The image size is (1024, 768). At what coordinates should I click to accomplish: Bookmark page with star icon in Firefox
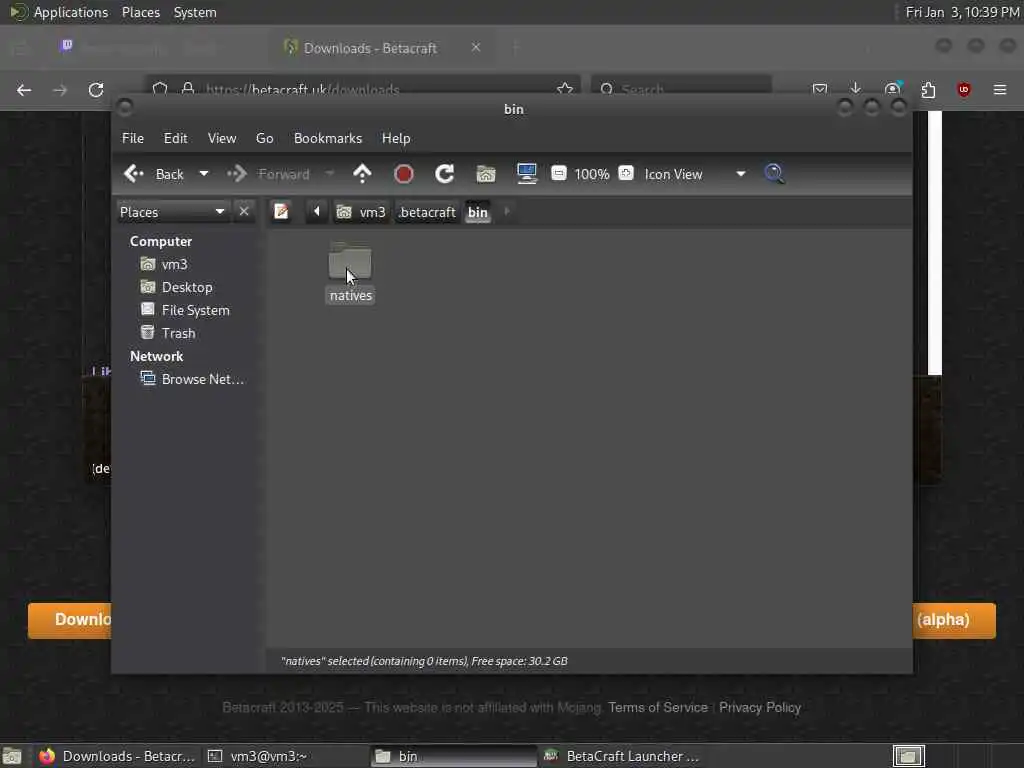click(x=565, y=89)
